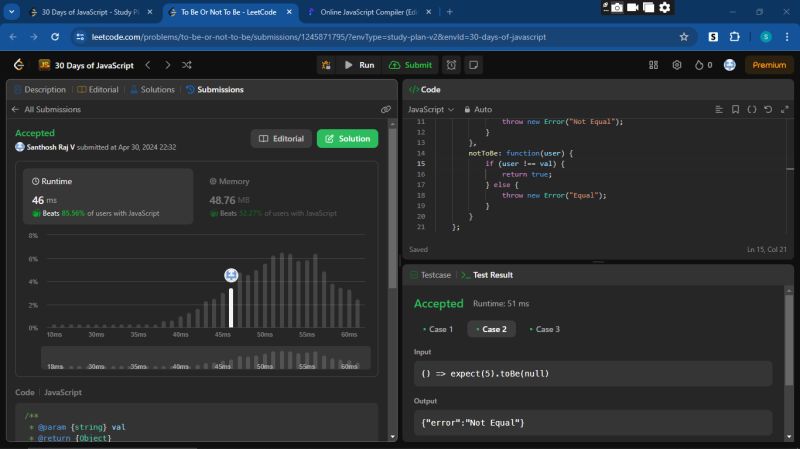The image size is (800, 449).
Task: Click the LeetCode logo icon
Action: pos(19,65)
